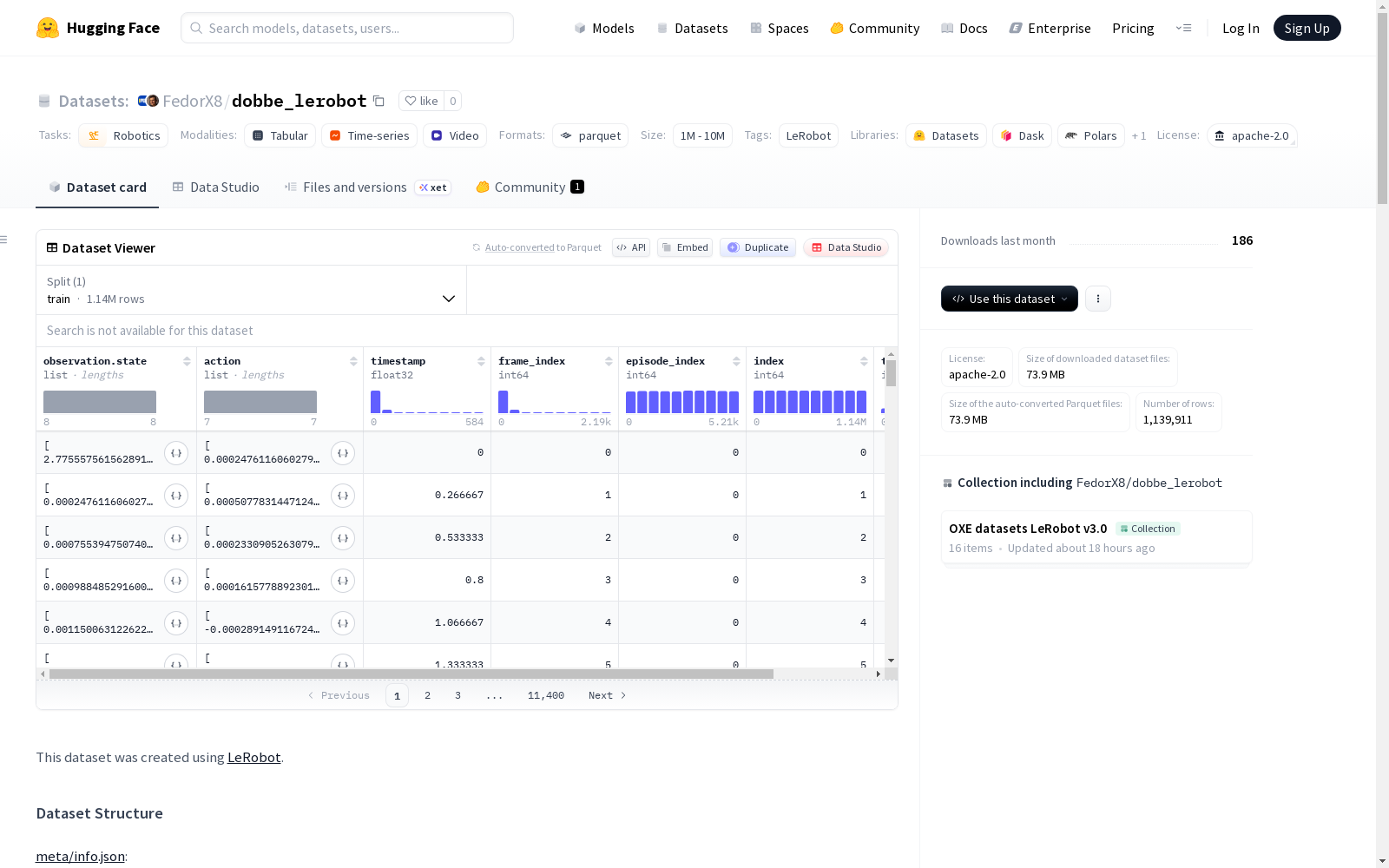Filter by the Robotics task tag
The image size is (1389, 868).
(125, 135)
